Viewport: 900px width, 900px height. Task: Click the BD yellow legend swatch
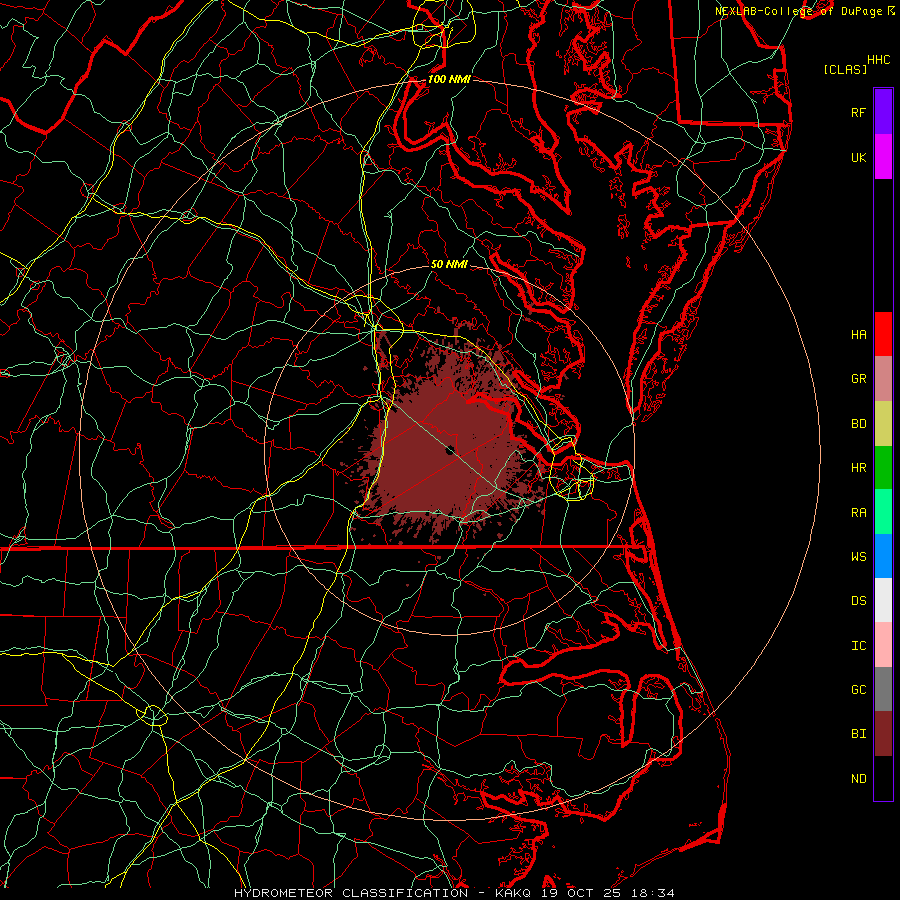(x=883, y=424)
